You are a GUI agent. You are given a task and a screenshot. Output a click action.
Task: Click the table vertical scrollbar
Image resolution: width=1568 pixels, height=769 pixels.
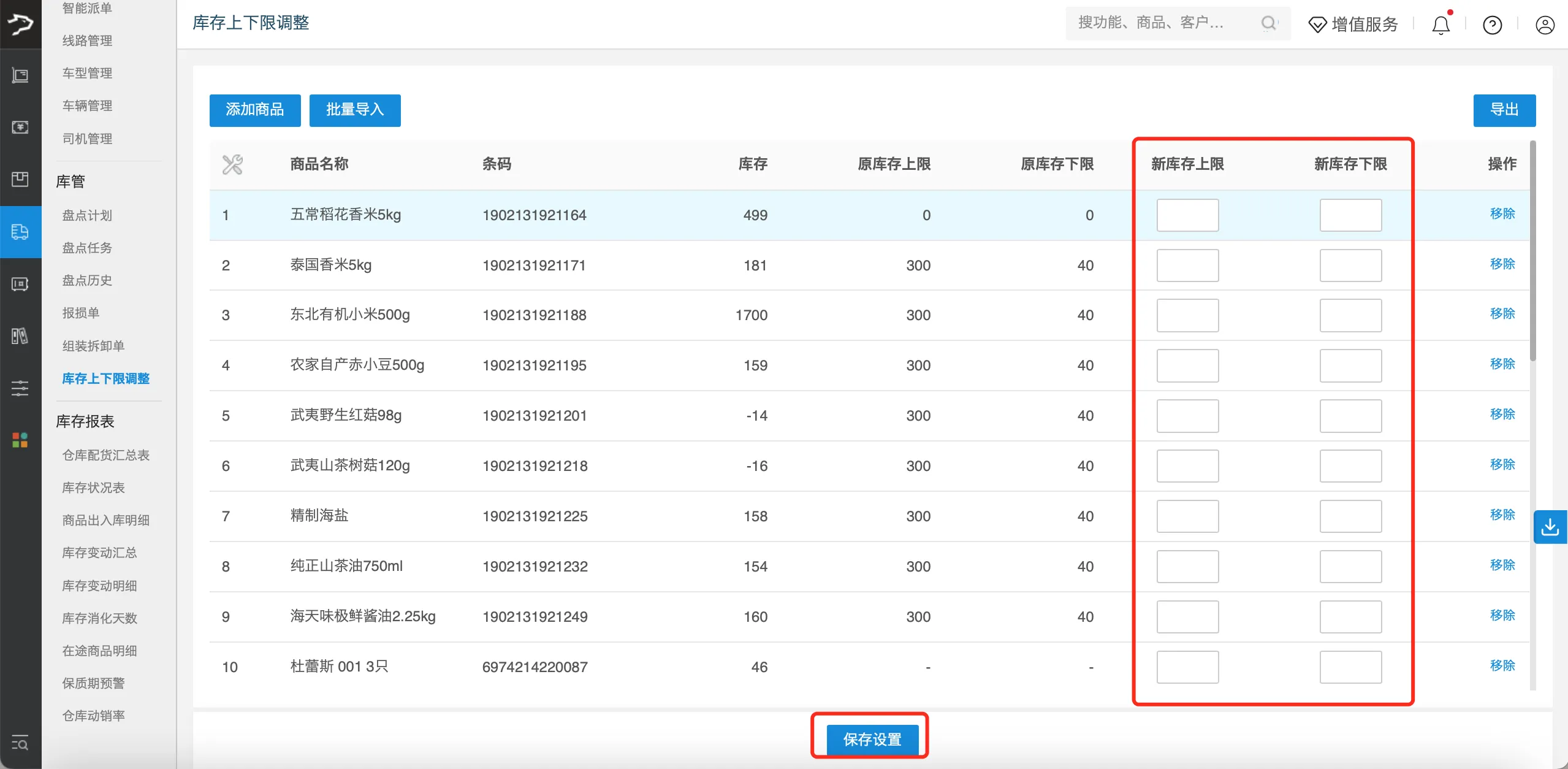[1532, 251]
